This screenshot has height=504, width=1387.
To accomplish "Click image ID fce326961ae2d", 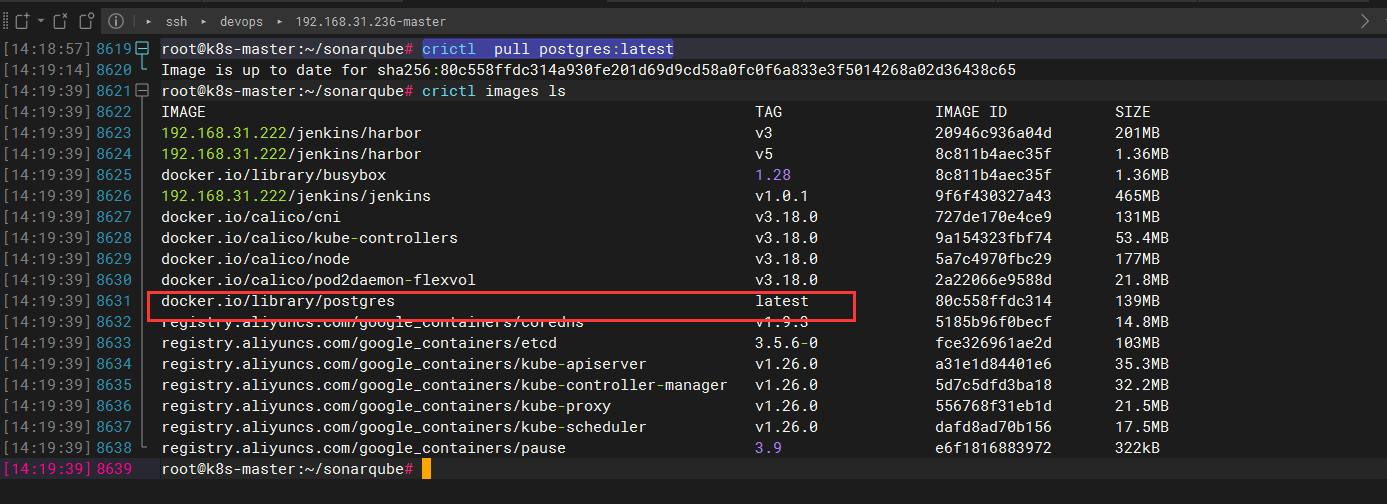I will click(993, 343).
